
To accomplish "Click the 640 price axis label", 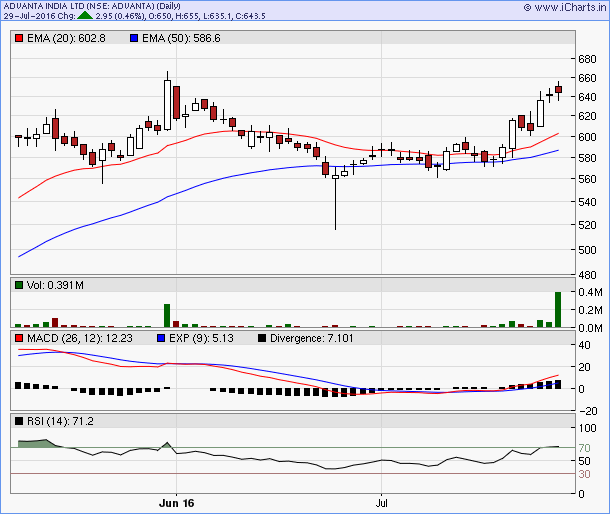I will [x=587, y=97].
